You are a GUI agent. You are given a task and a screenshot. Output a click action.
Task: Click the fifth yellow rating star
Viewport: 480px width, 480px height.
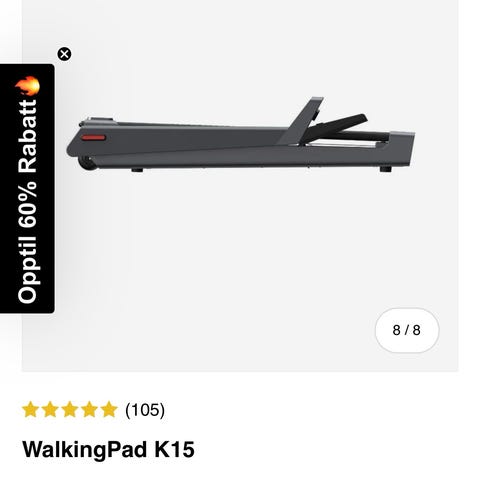point(109,409)
